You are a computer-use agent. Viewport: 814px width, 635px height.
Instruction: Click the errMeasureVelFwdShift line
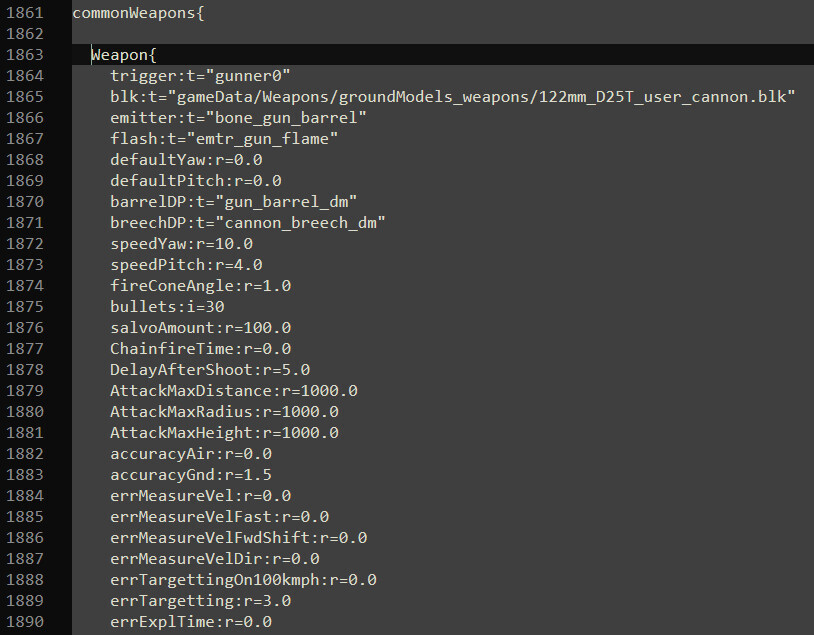238,537
